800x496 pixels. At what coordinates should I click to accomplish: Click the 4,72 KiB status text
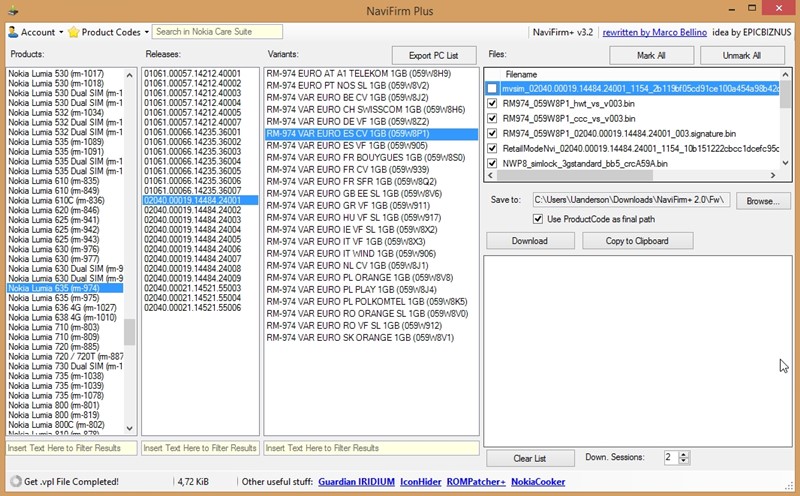193,481
